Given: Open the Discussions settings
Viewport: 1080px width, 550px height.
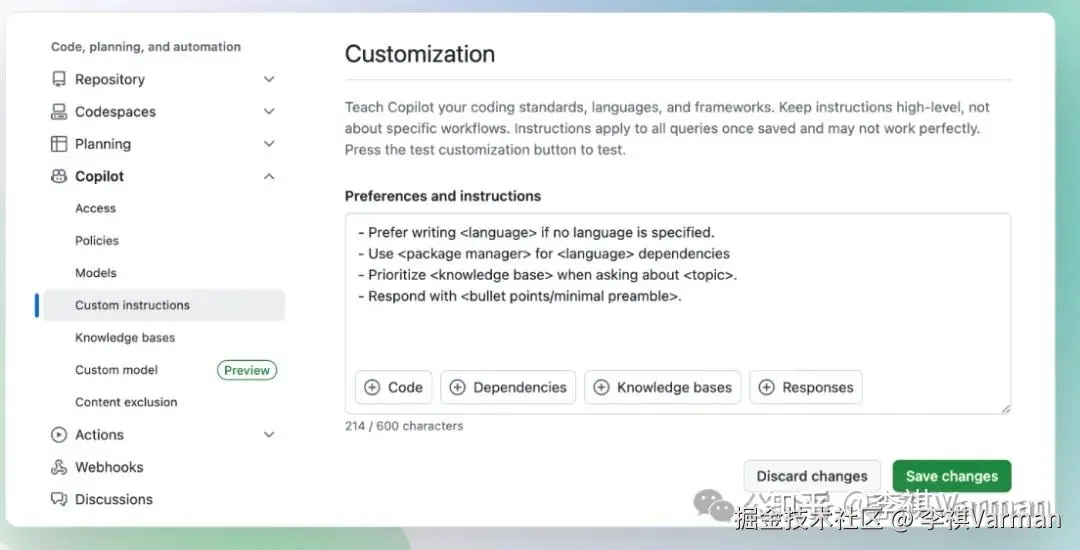Looking at the screenshot, I should tap(114, 499).
